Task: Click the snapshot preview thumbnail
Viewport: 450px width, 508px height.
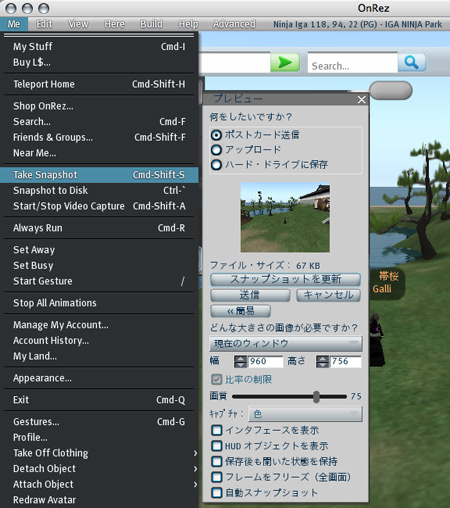Action: [x=285, y=217]
